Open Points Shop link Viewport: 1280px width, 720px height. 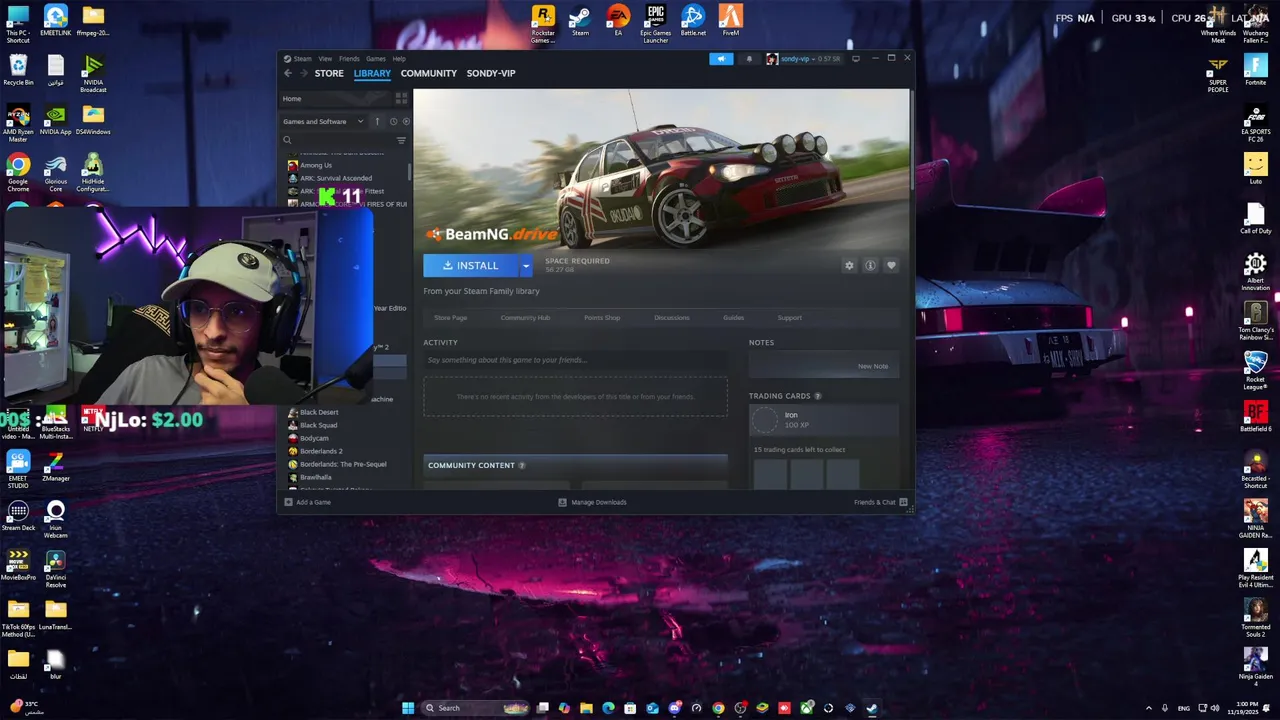(x=602, y=318)
